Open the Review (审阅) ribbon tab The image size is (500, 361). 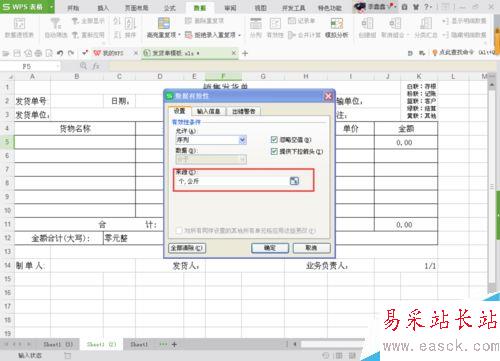[230, 8]
